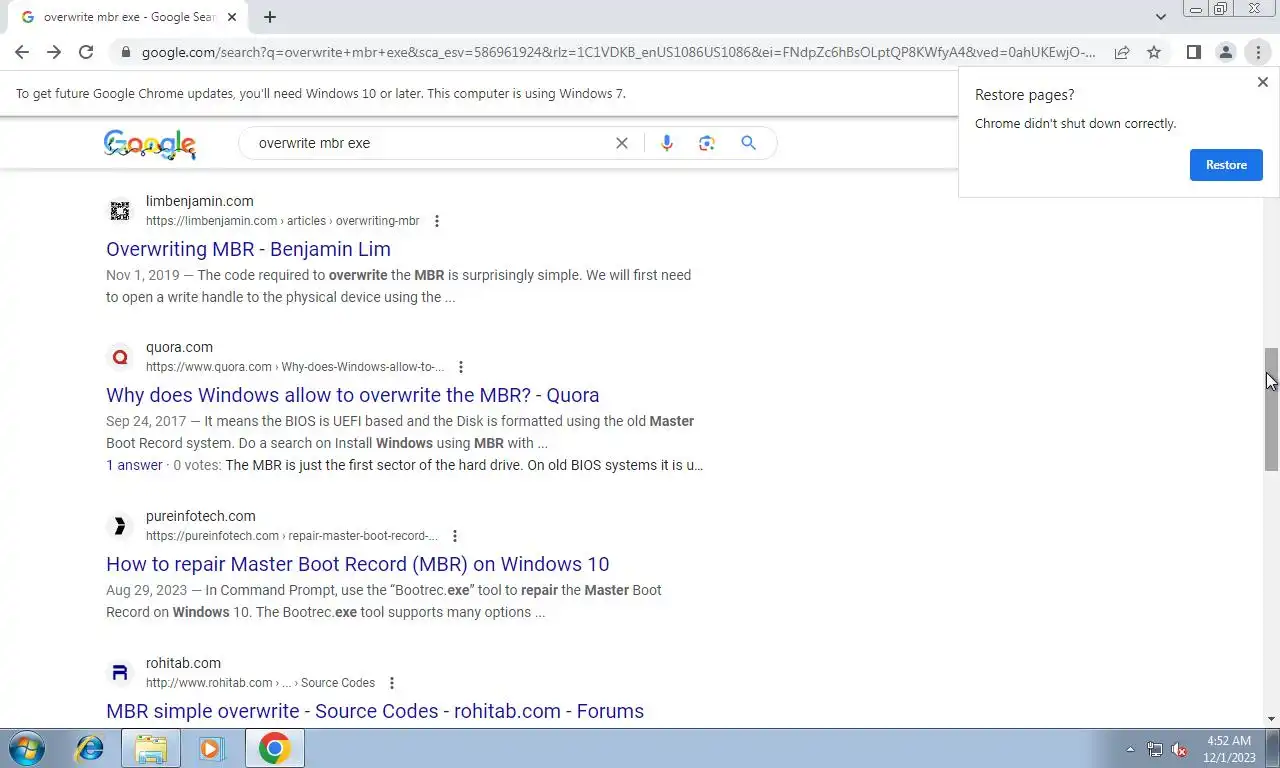Open Windows Media Player from taskbar
Viewport: 1280px width, 768px height.
pyautogui.click(x=211, y=748)
